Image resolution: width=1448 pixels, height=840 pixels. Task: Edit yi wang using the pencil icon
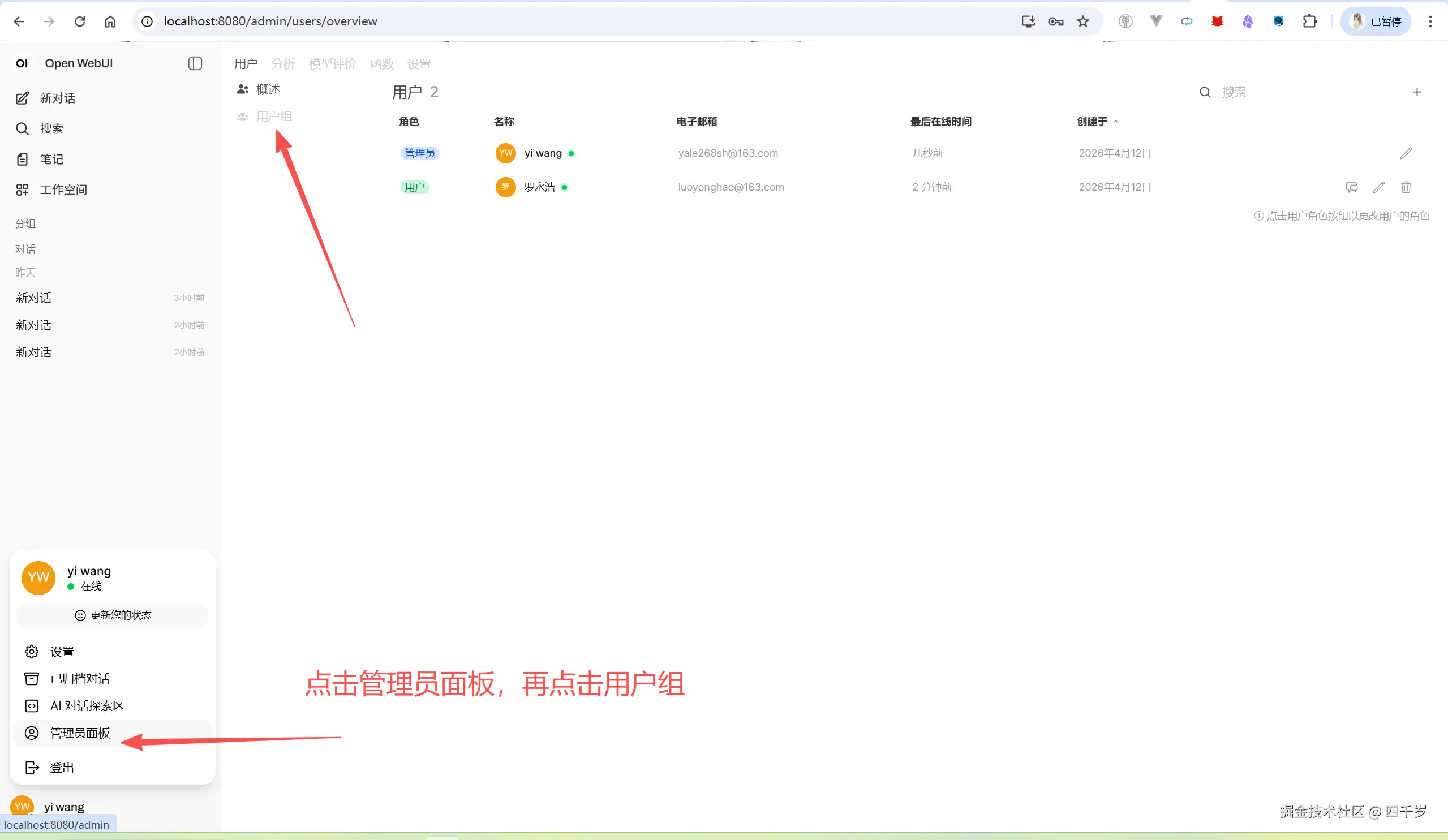pos(1406,153)
